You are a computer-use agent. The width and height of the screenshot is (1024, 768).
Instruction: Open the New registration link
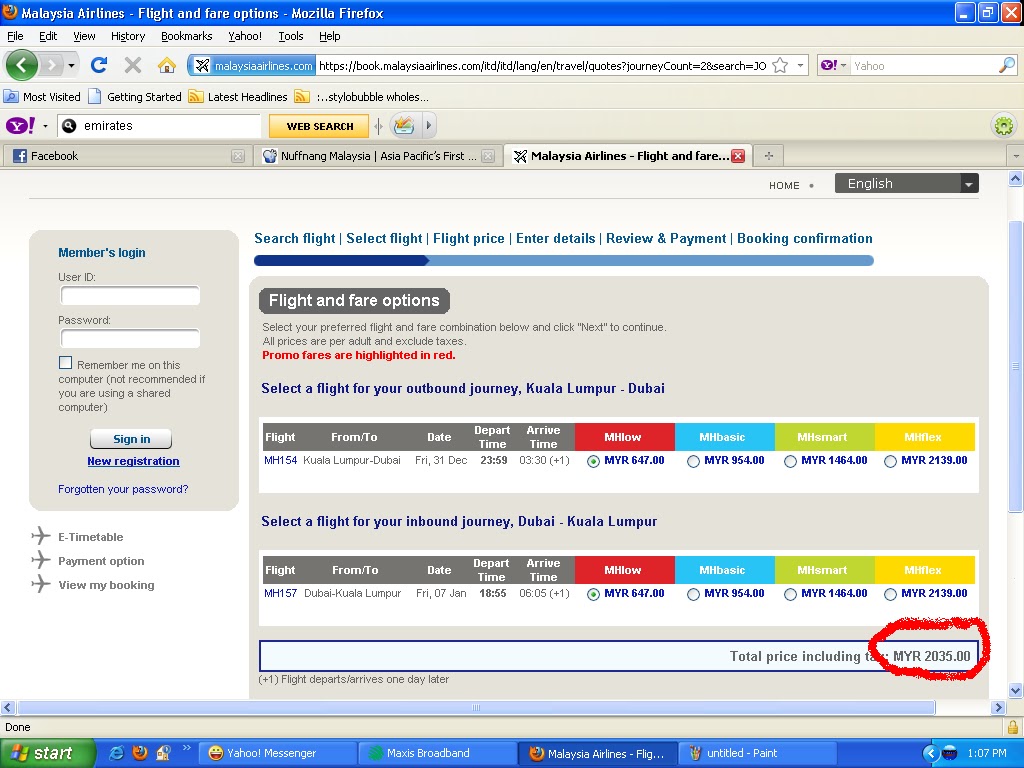133,461
